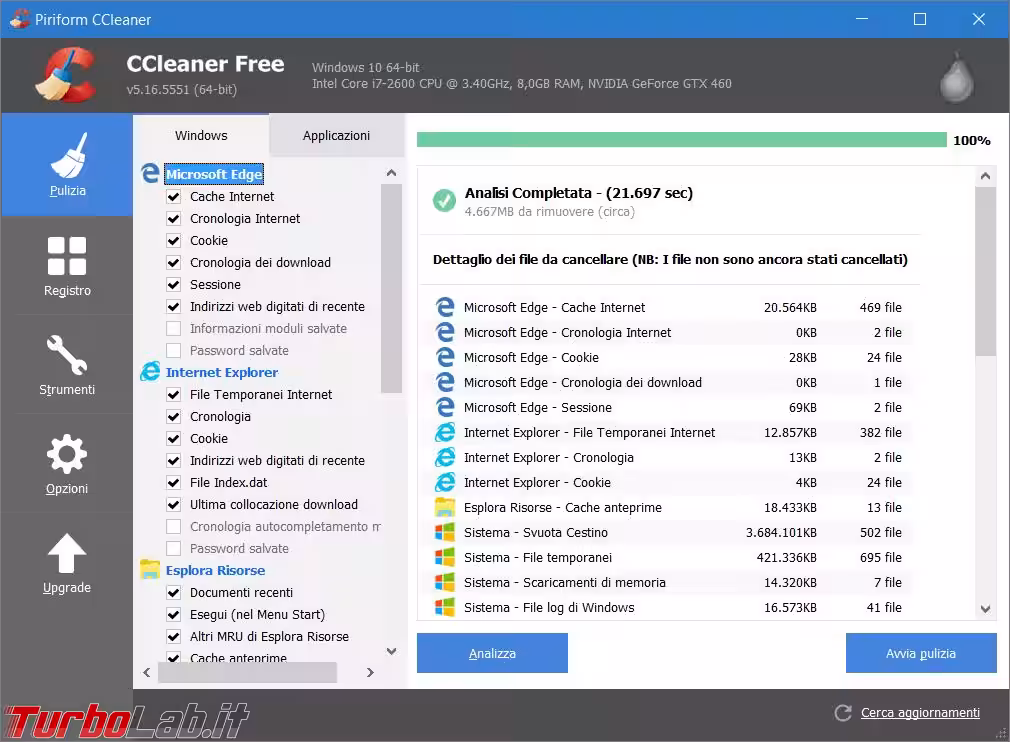Select the Internet Explorer tree header
The height and width of the screenshot is (742, 1010).
(x=222, y=372)
